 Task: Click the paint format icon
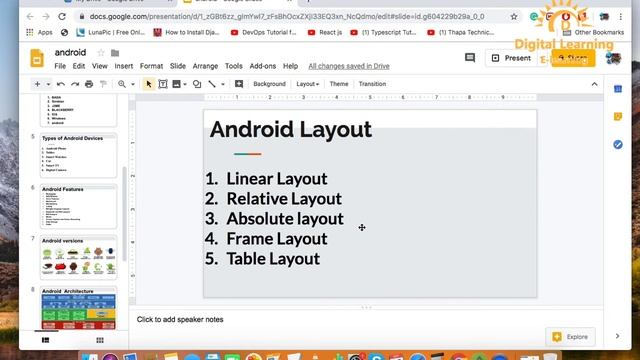103,84
